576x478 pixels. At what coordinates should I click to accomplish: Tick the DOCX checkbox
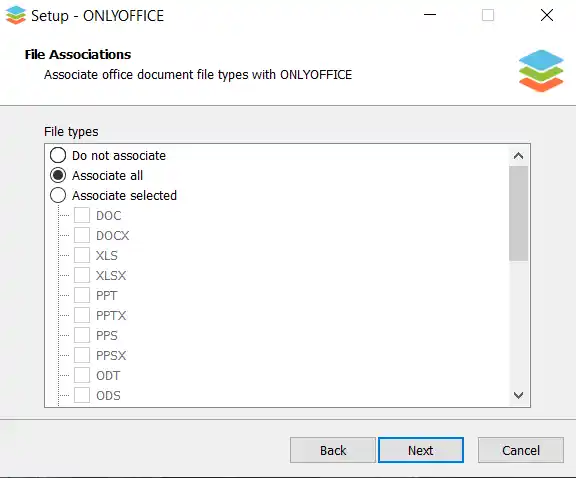tap(82, 235)
